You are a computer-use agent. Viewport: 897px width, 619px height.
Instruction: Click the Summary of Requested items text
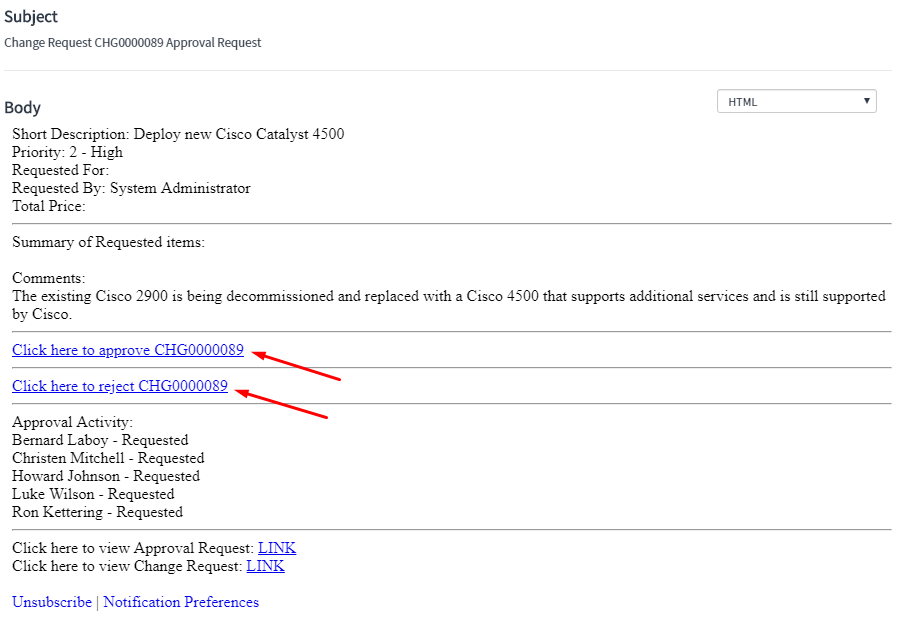click(108, 242)
